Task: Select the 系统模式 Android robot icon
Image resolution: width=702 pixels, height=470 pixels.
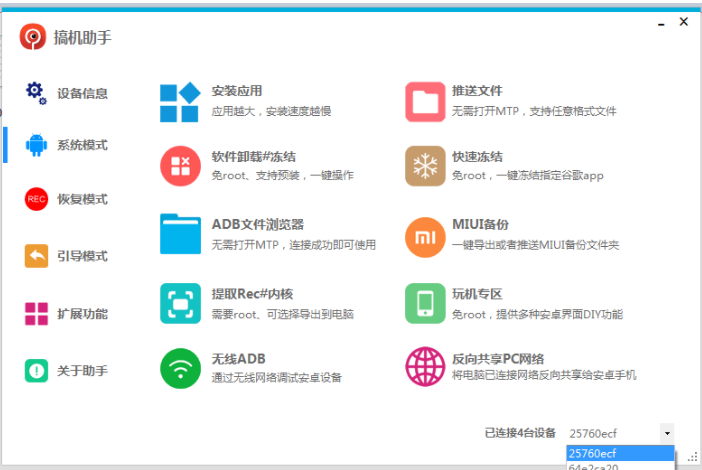Action: [x=36, y=145]
